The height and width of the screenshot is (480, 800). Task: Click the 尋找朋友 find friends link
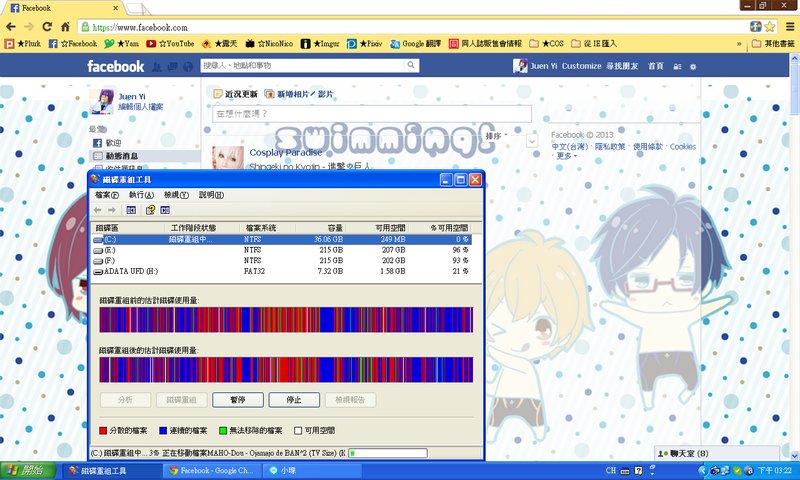622,66
